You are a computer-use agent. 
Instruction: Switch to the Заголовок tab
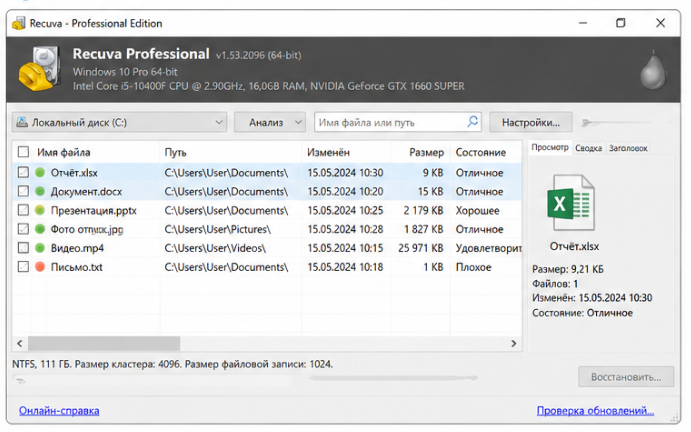[628, 148]
